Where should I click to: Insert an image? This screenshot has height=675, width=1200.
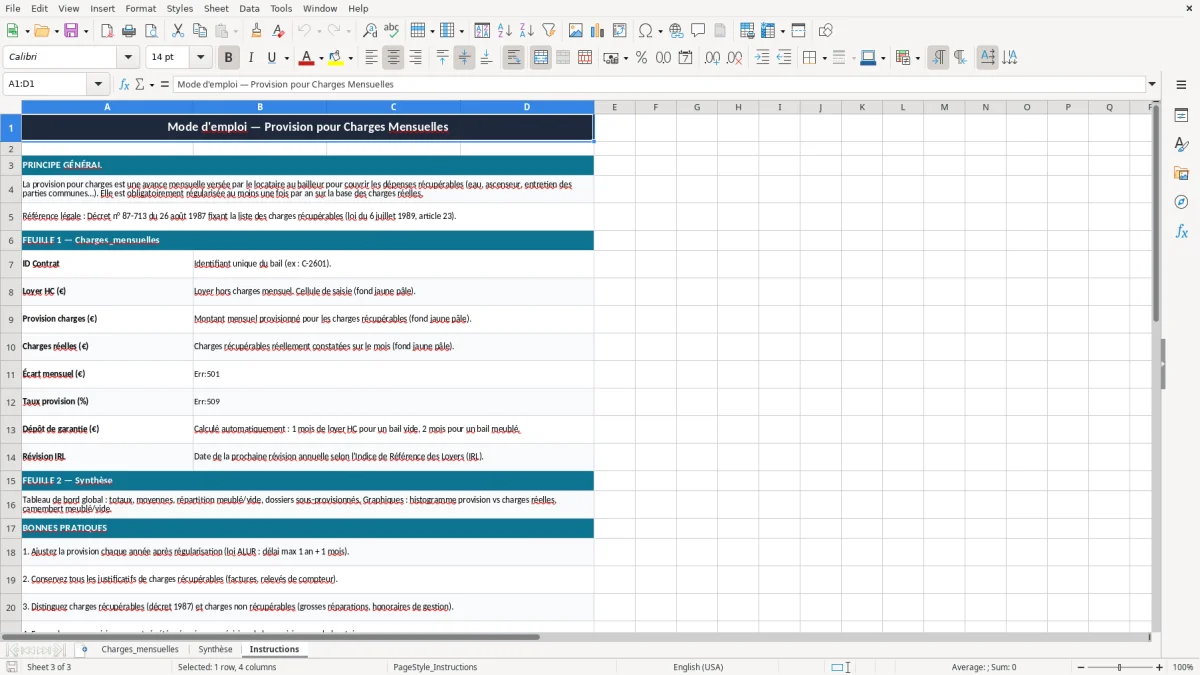[x=576, y=31]
